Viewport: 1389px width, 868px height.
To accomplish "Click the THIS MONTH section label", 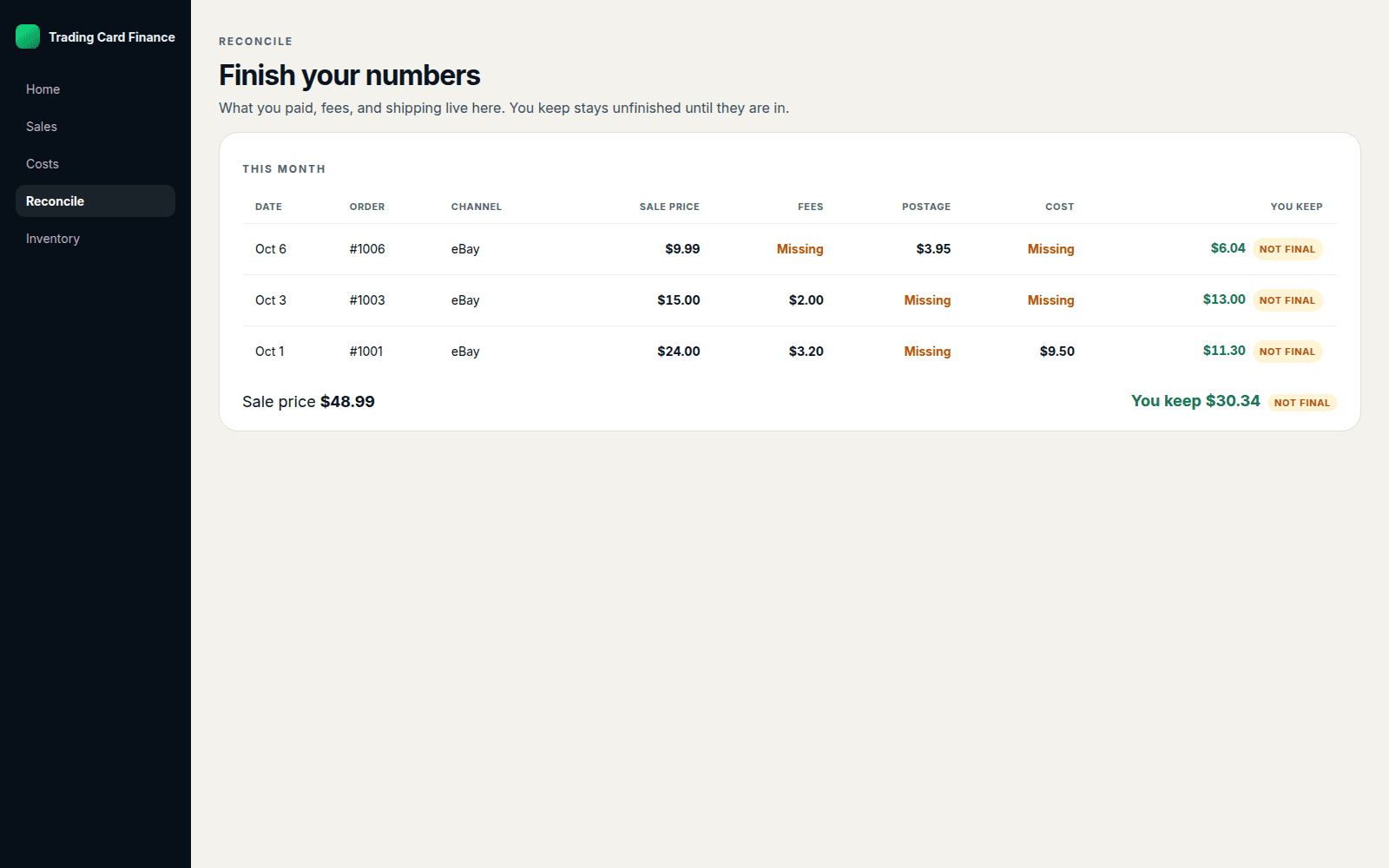I will click(284, 169).
